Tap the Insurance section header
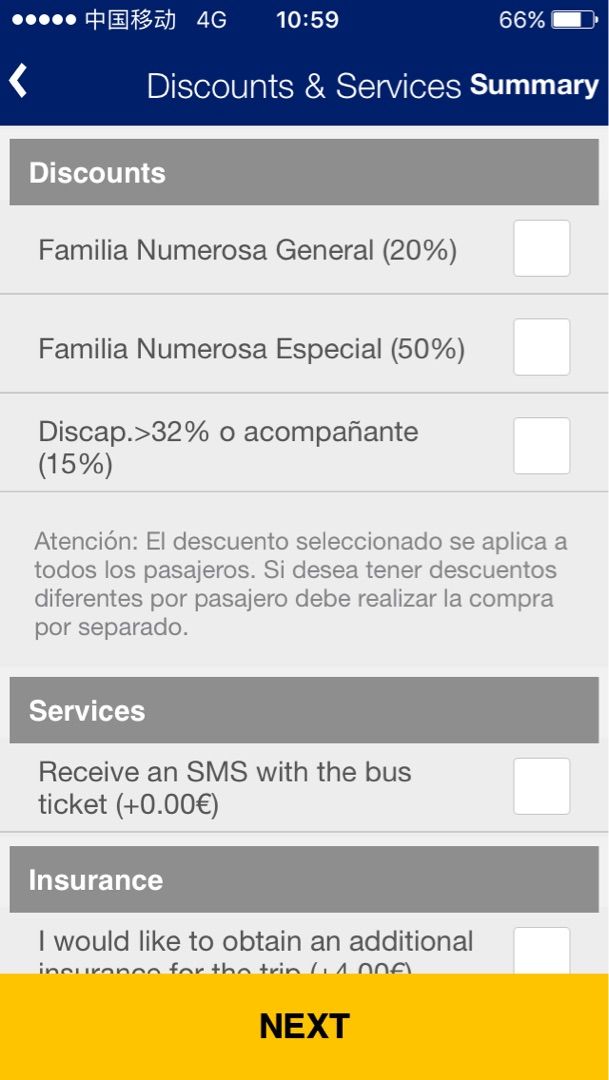 point(304,880)
